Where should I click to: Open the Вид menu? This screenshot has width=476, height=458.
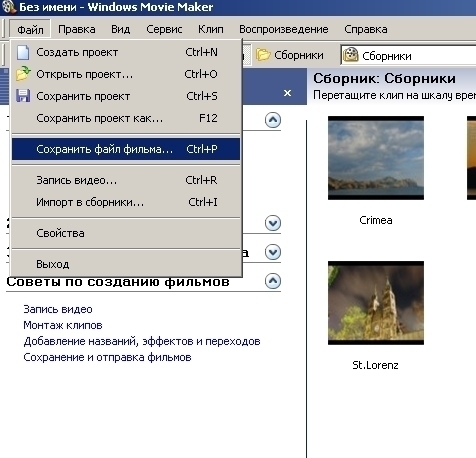(x=120, y=29)
